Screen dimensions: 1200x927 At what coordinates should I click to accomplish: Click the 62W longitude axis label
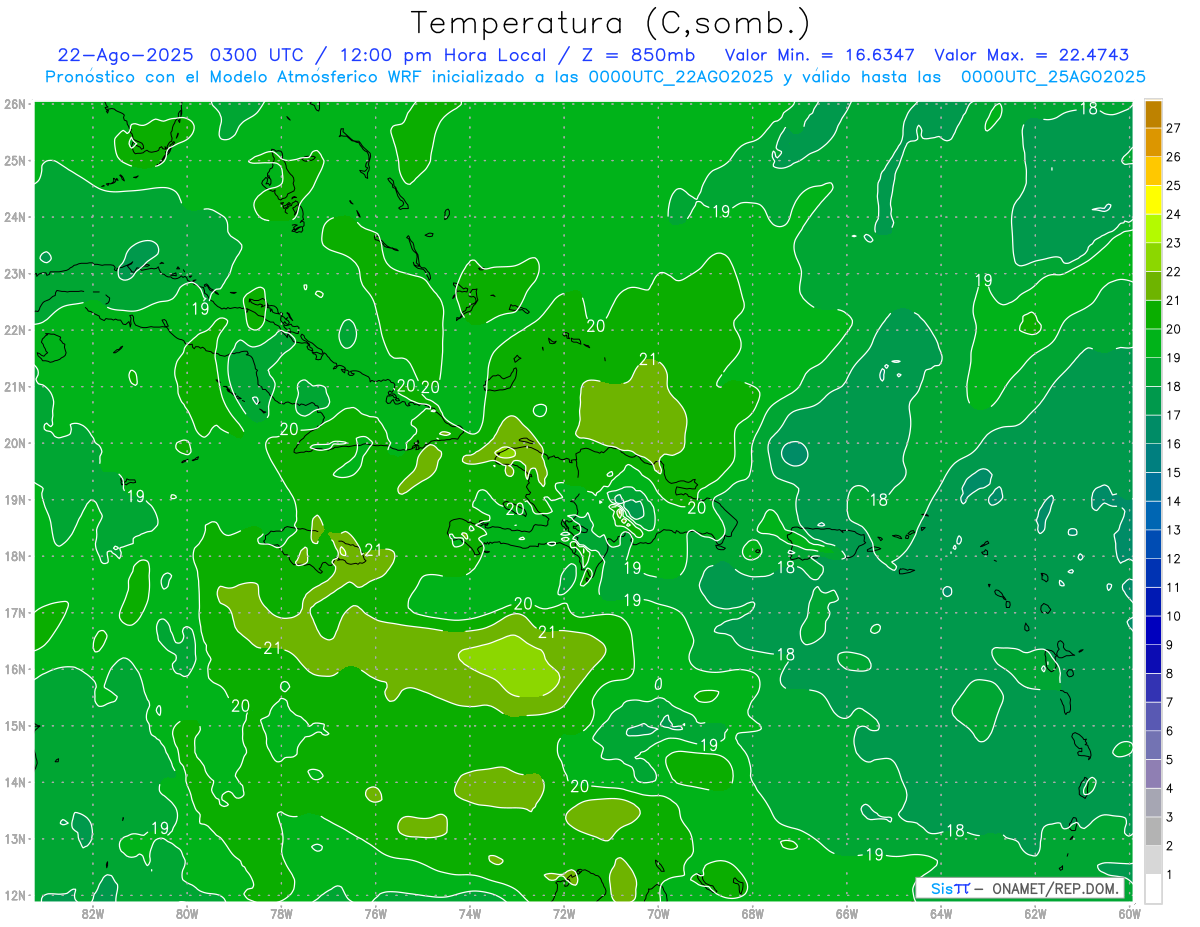pyautogui.click(x=1036, y=913)
